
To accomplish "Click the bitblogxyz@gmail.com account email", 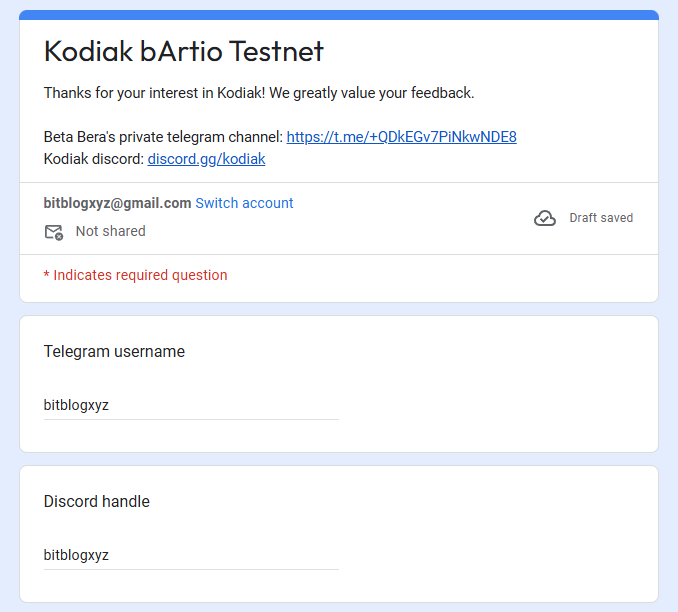I will 117,203.
